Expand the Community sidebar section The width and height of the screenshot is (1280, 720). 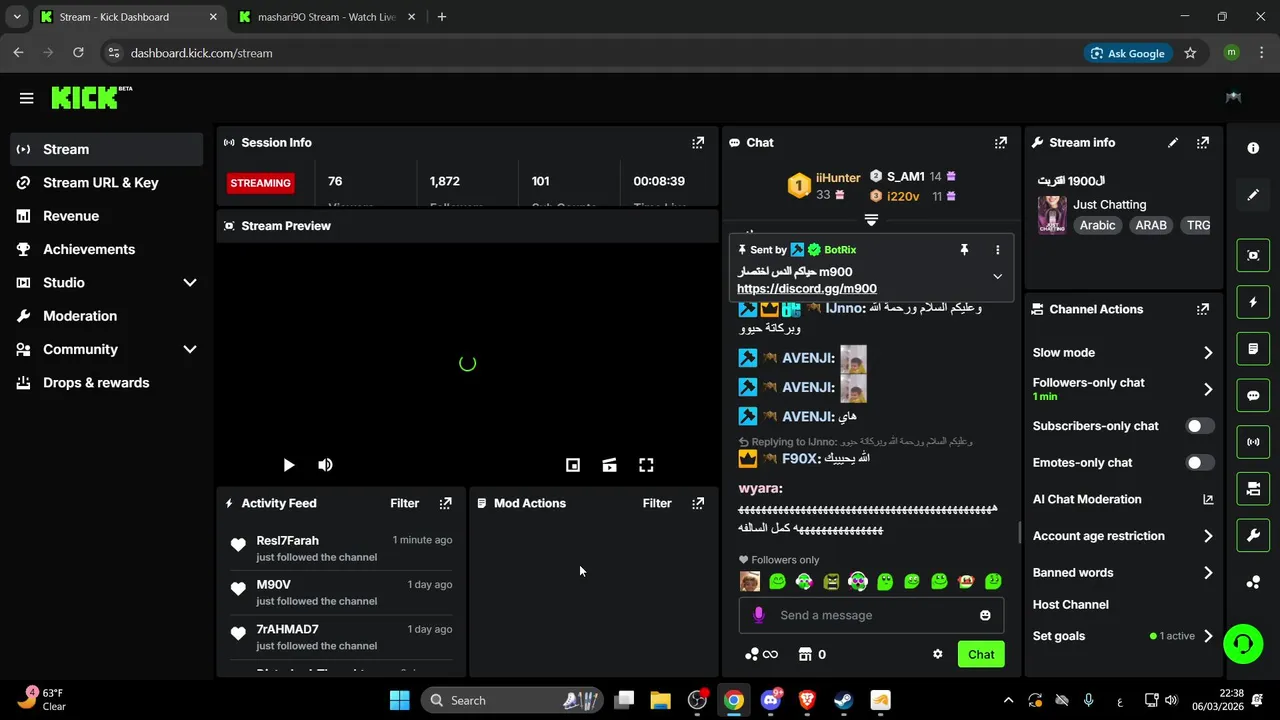(190, 349)
